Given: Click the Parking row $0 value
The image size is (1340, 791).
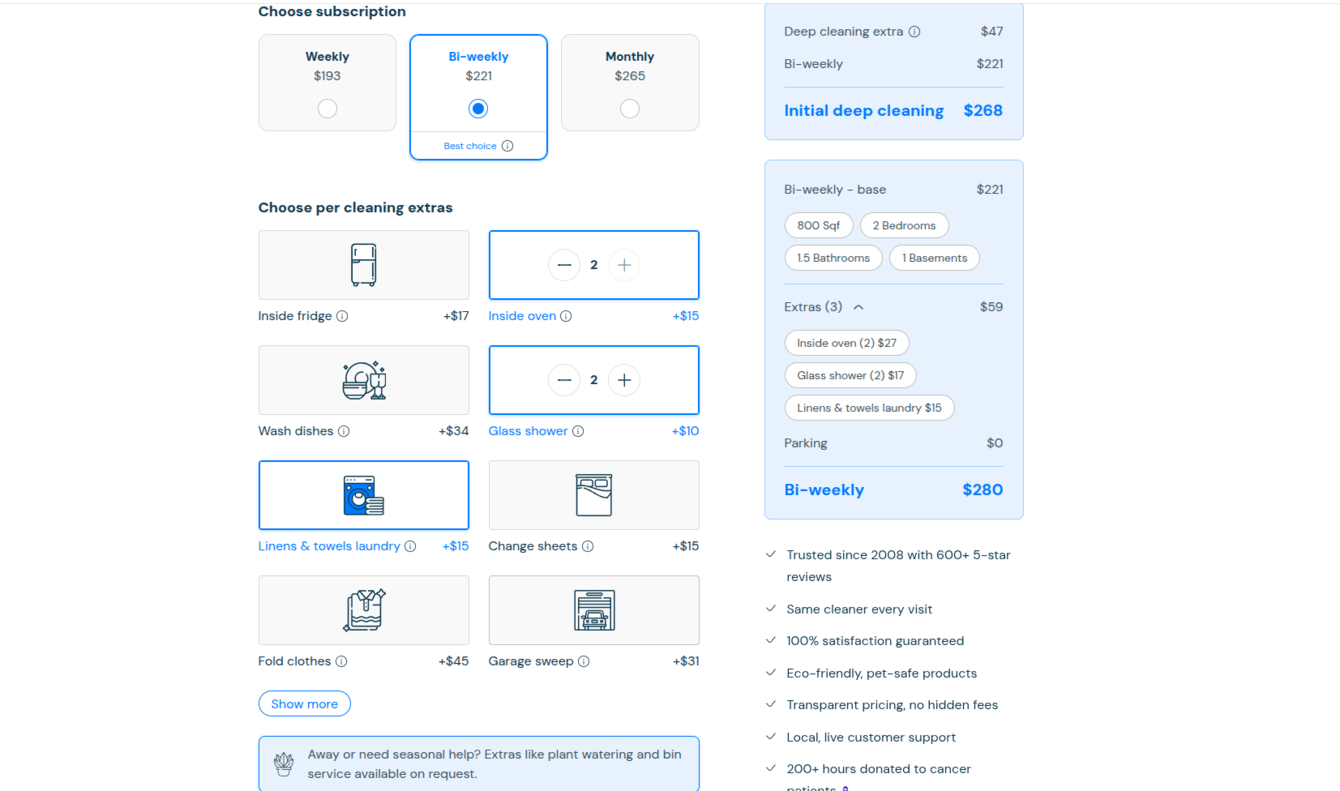Looking at the screenshot, I should 994,443.
